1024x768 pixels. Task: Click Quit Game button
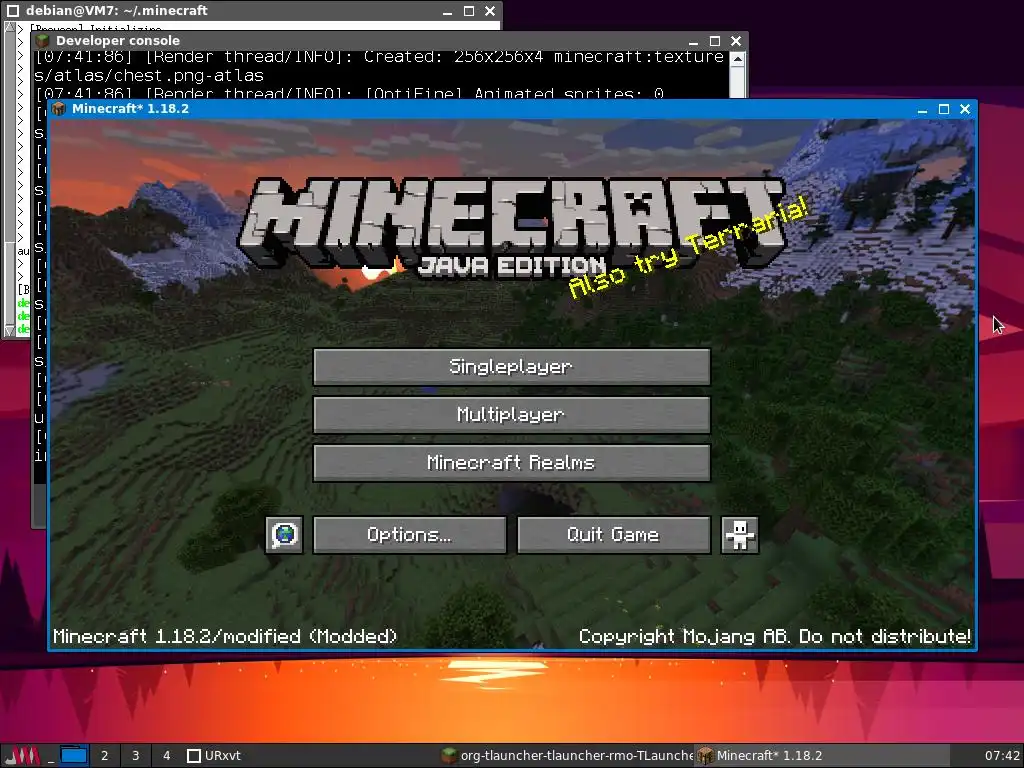[x=614, y=535]
